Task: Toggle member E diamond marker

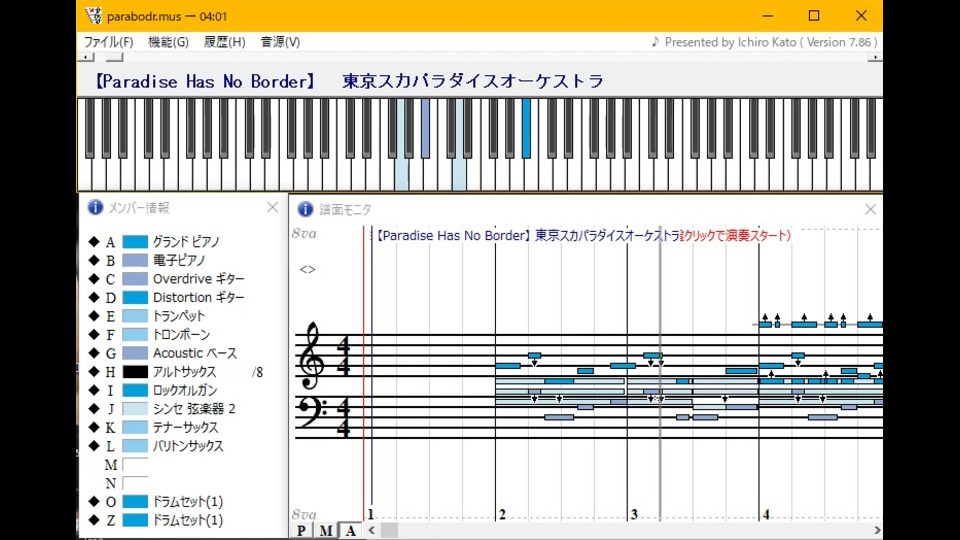Action: (94, 315)
